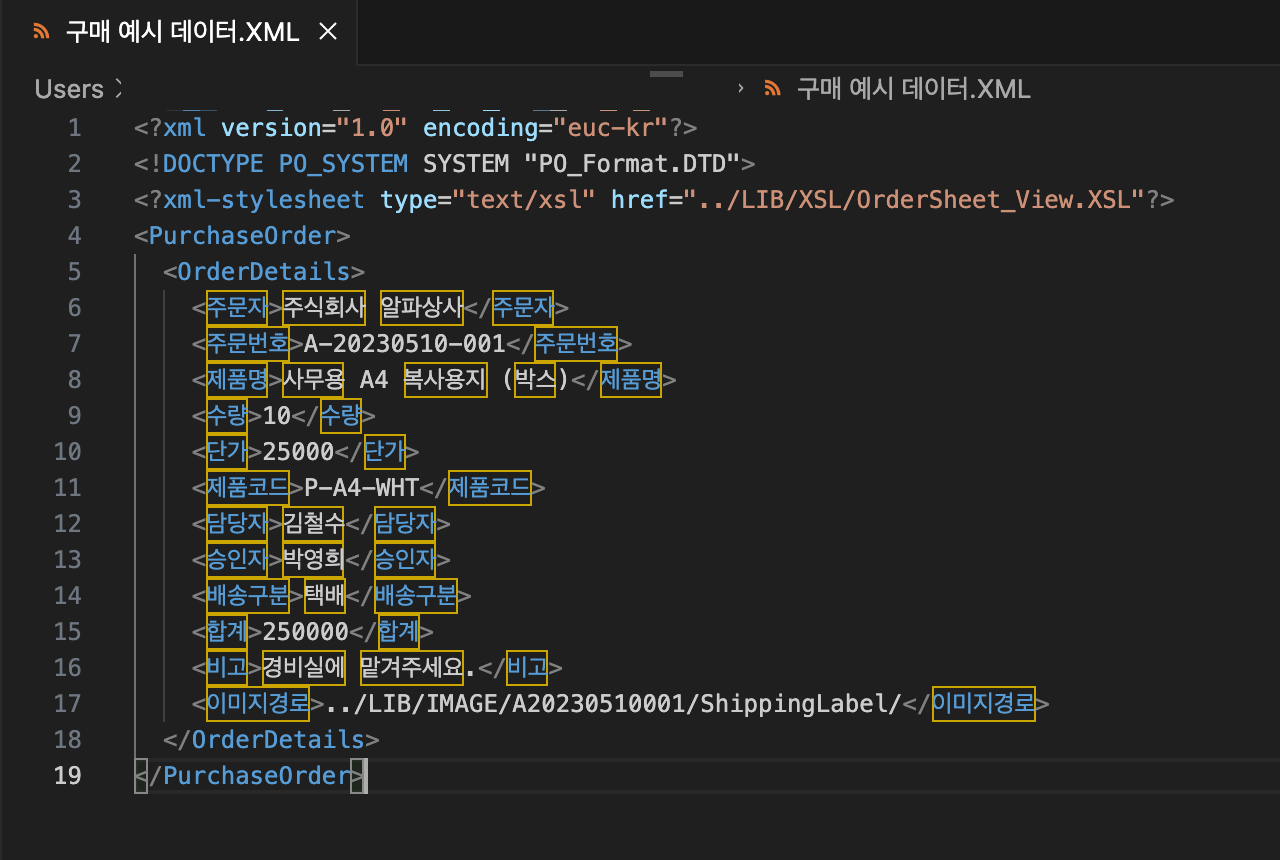
Task: Select the 주문자 opening tag
Action: tap(236, 307)
